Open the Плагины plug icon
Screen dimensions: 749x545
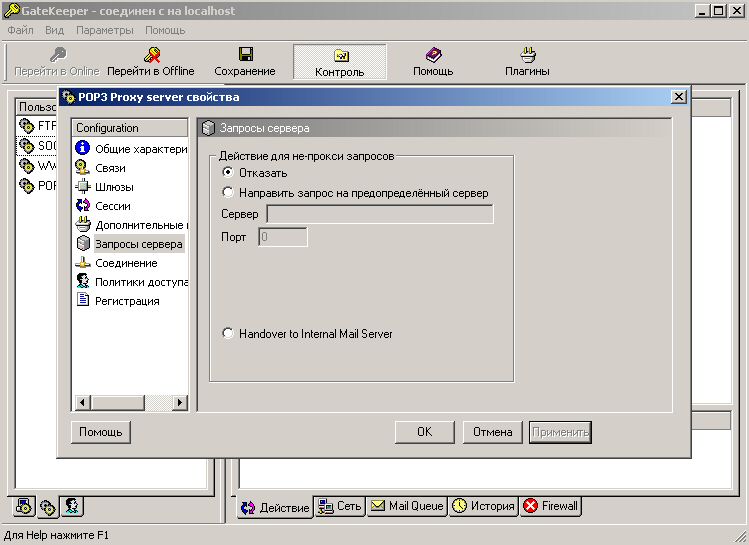[528, 54]
